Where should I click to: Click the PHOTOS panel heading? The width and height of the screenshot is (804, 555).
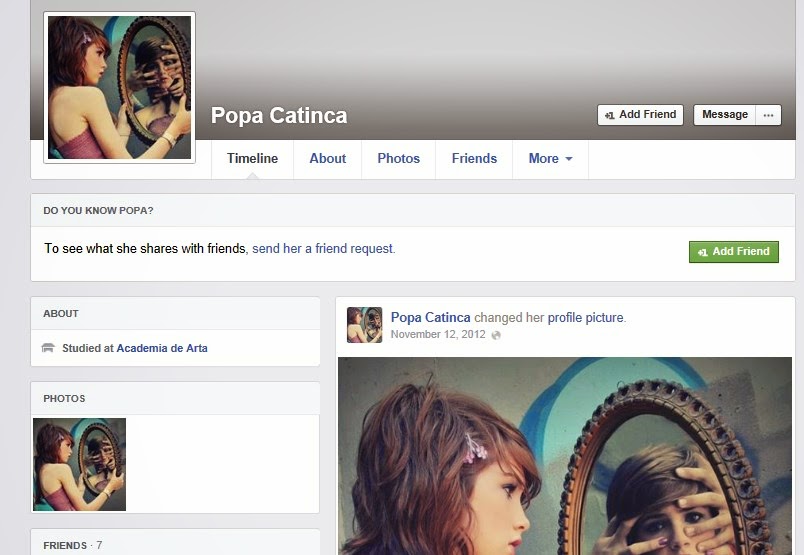coord(64,399)
